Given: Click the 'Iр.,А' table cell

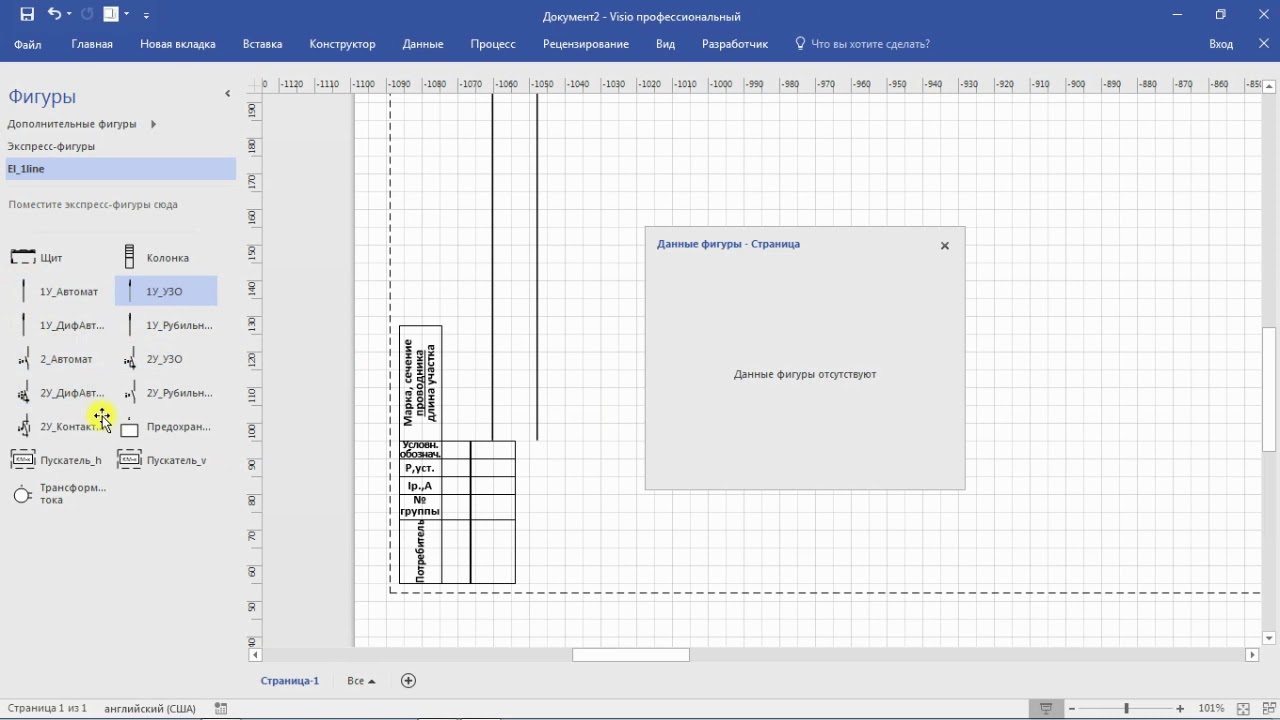Looking at the screenshot, I should [420, 485].
